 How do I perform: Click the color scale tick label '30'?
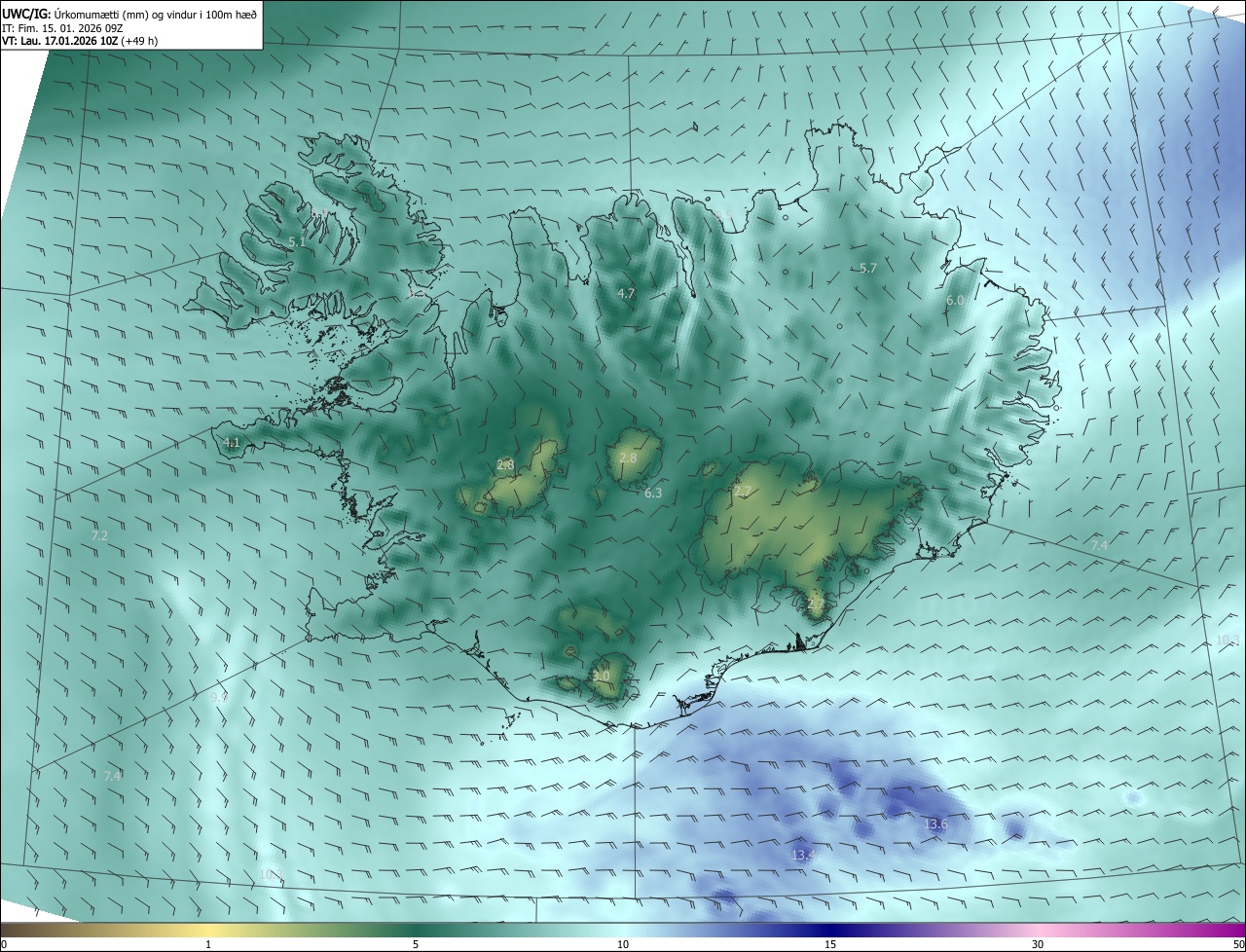pos(1038,944)
